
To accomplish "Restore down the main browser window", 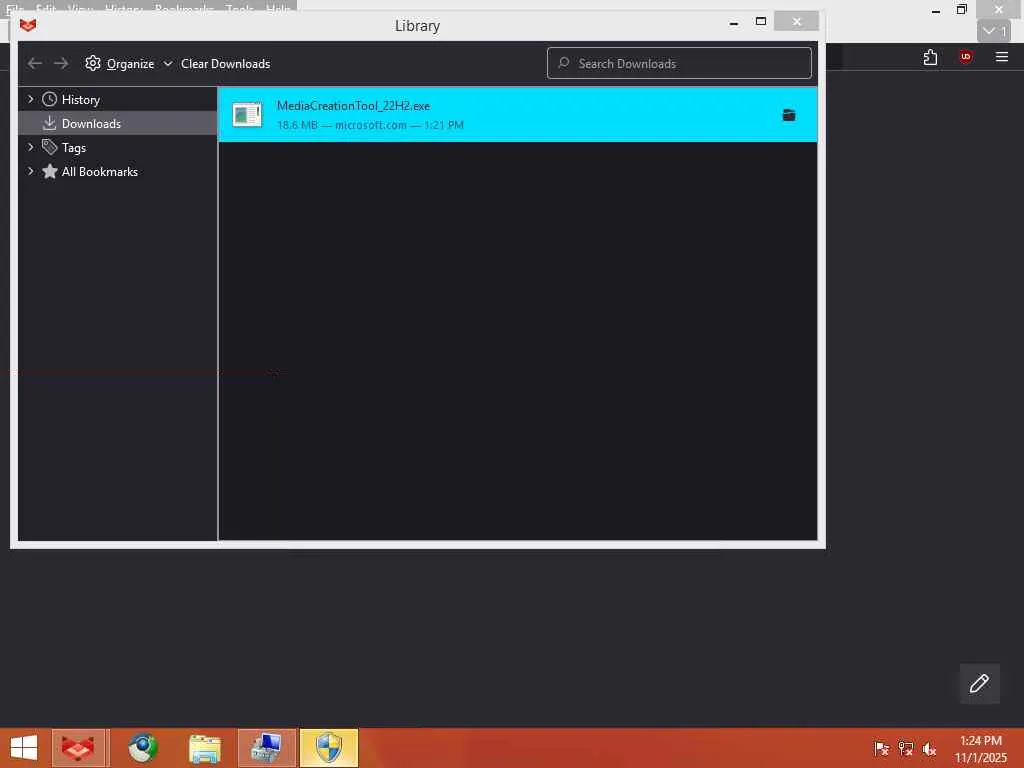I will (961, 9).
